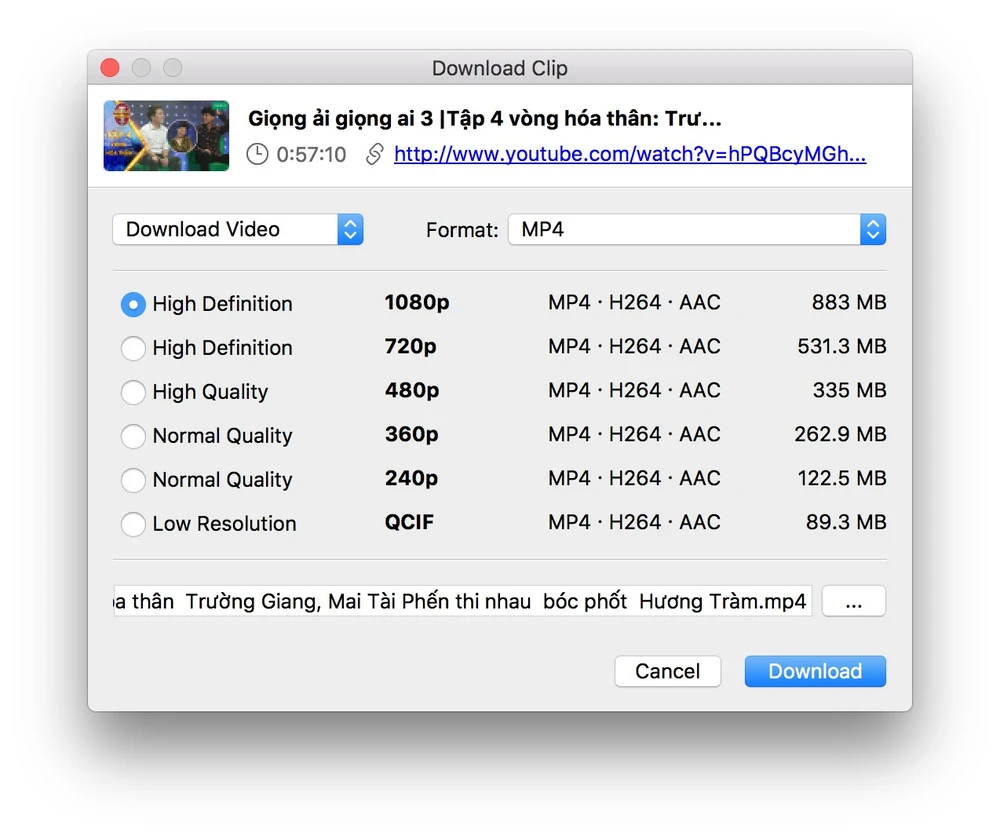Click the Download button
Viewport: 1000px width, 837px height.
click(815, 671)
